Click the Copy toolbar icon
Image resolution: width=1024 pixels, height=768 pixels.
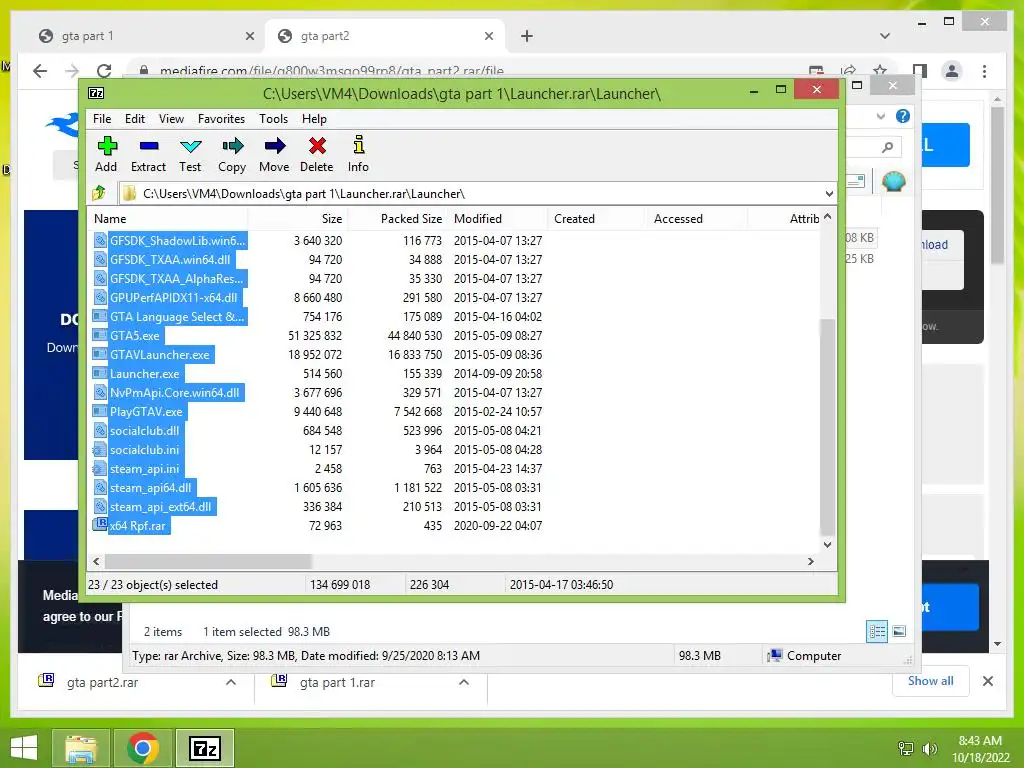click(232, 146)
